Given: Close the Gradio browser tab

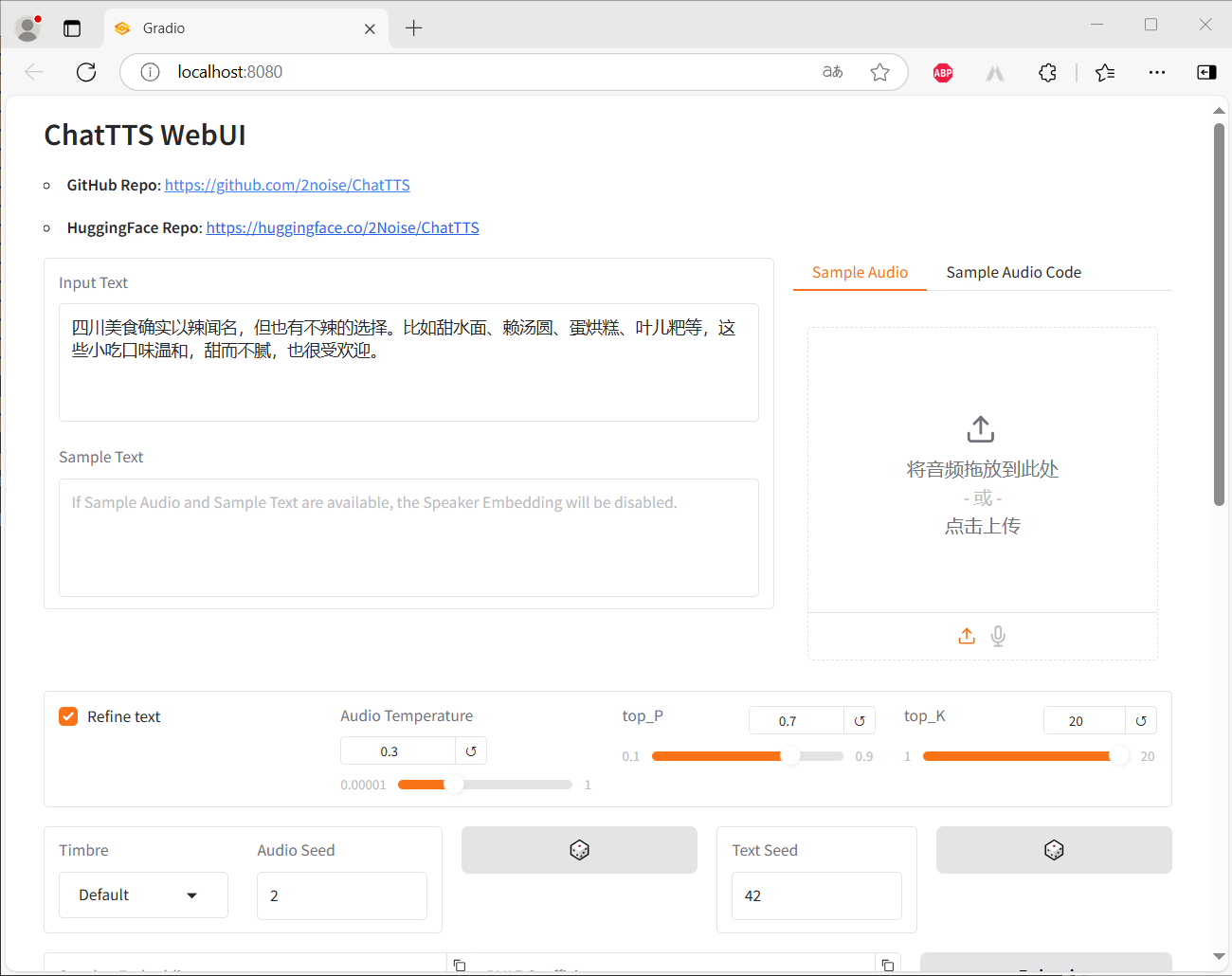Looking at the screenshot, I should pos(370,29).
